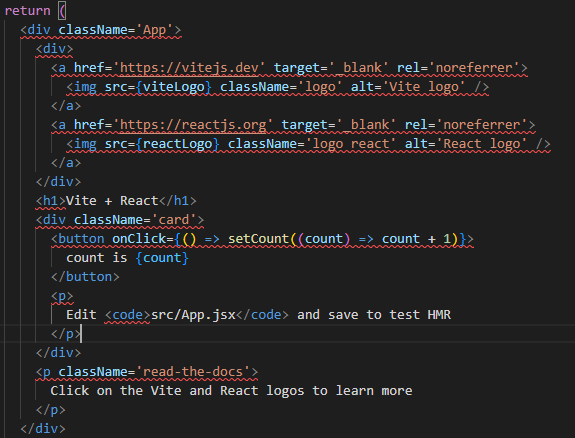This screenshot has width=575, height=438.
Task: Click 'Click on the Vite and React logos' line
Action: pyautogui.click(x=231, y=391)
